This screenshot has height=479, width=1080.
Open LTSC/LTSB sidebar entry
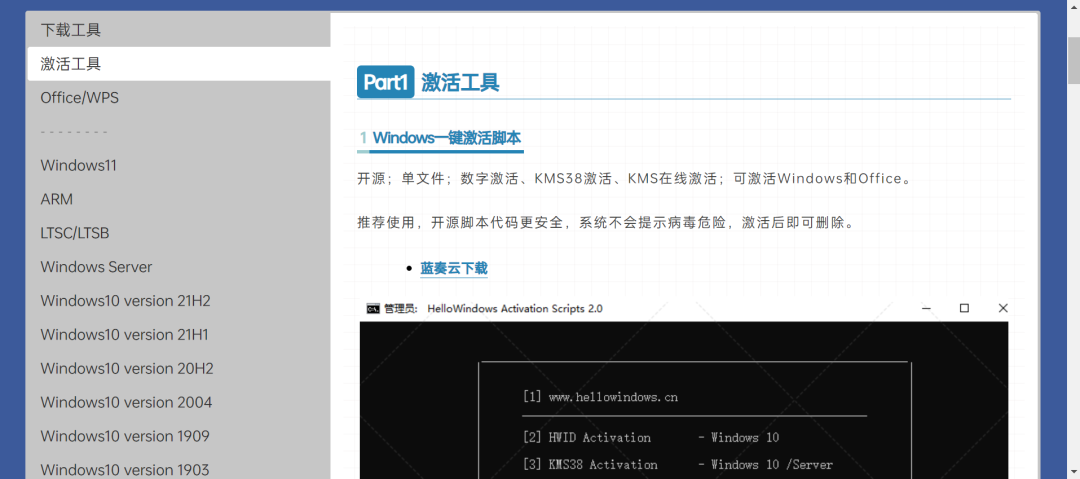point(178,233)
